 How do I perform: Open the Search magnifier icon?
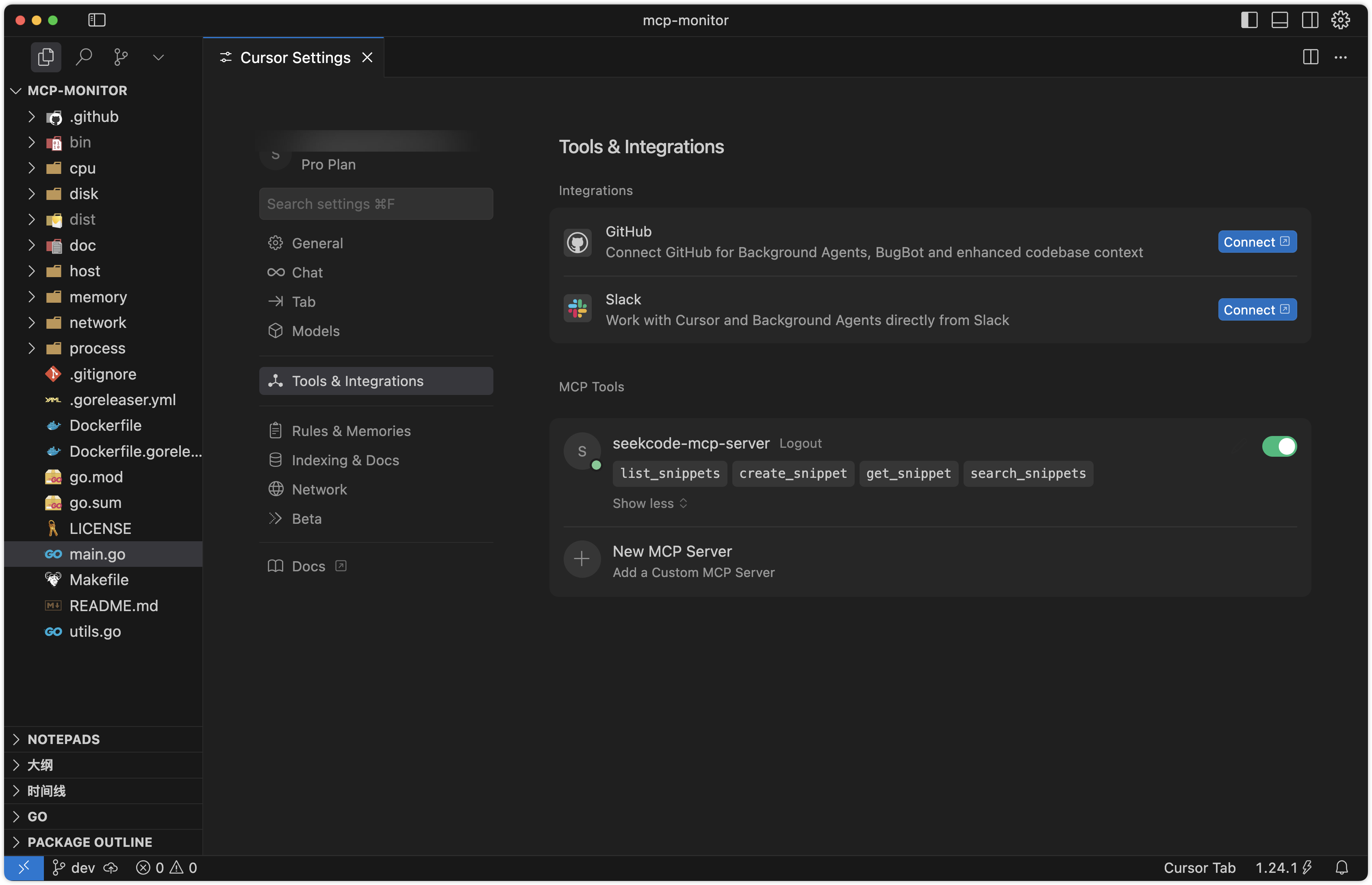(x=84, y=57)
